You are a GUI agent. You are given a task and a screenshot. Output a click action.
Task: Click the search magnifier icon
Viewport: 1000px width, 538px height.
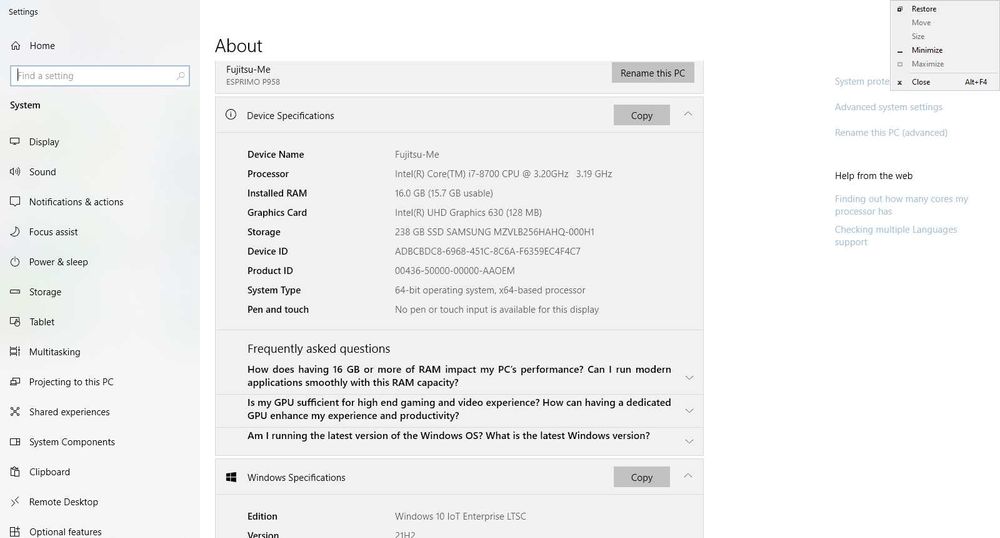point(180,76)
